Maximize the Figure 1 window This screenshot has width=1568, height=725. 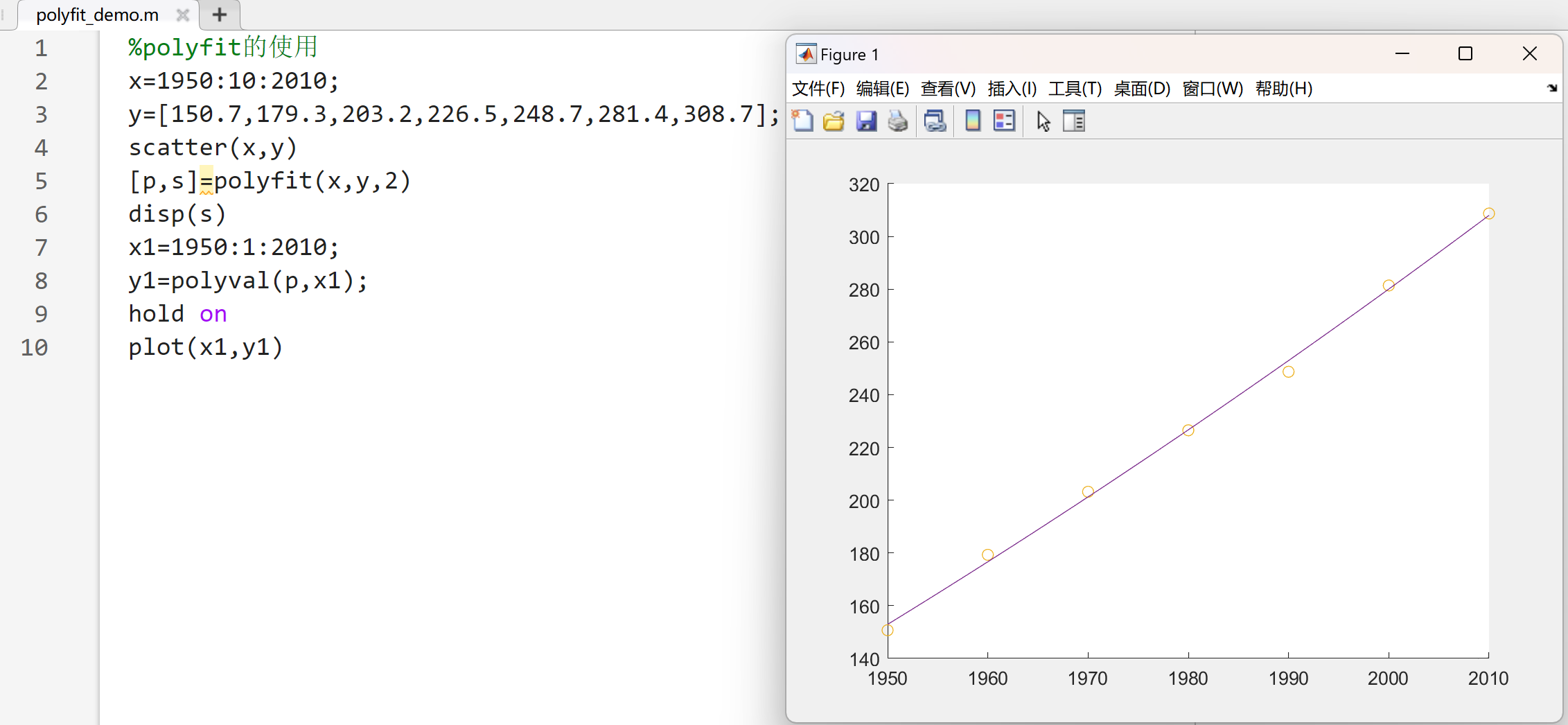[1465, 53]
